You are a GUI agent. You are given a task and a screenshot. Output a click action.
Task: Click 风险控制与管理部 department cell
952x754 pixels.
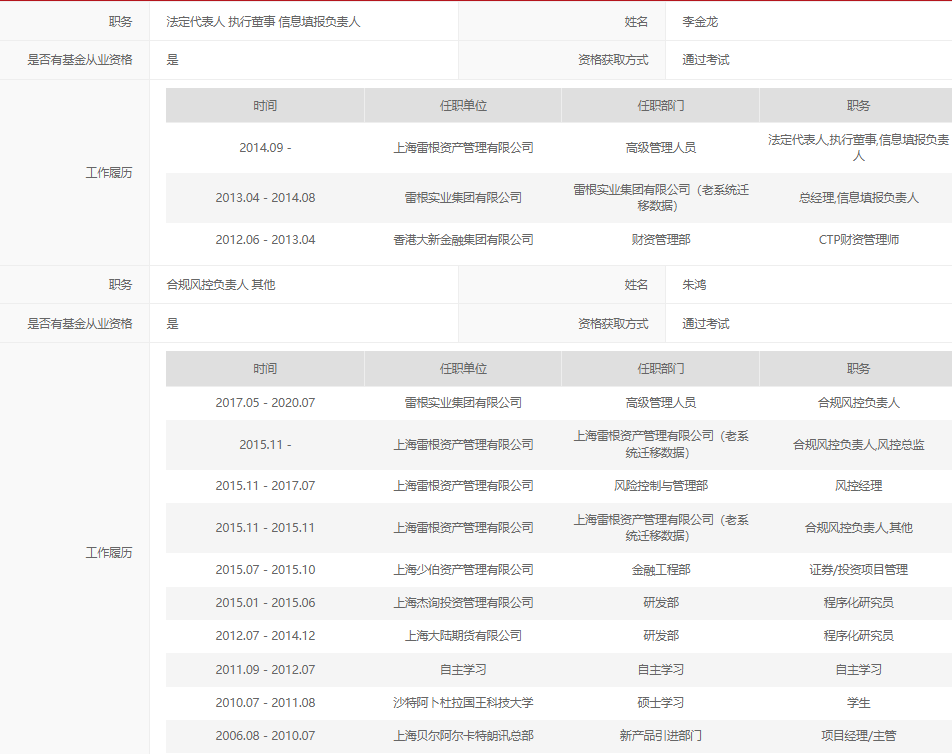coord(661,486)
